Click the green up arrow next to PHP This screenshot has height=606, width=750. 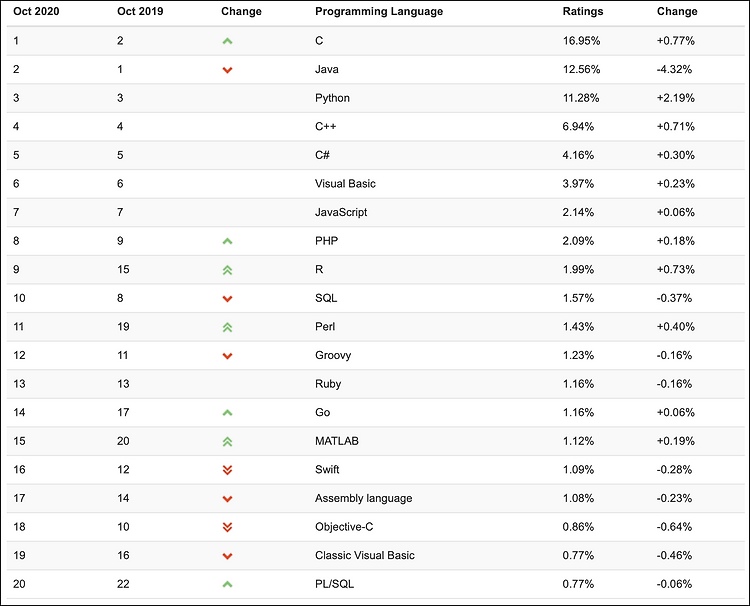point(227,241)
